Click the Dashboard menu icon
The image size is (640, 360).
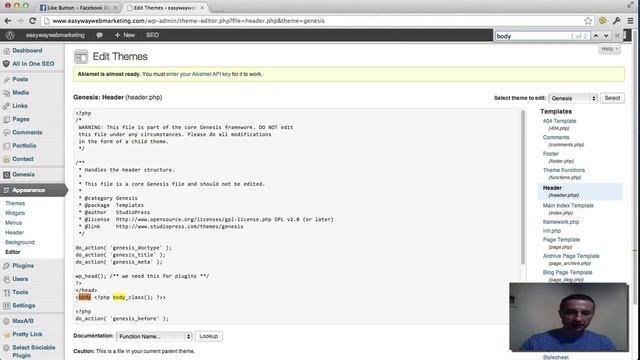tap(6, 51)
